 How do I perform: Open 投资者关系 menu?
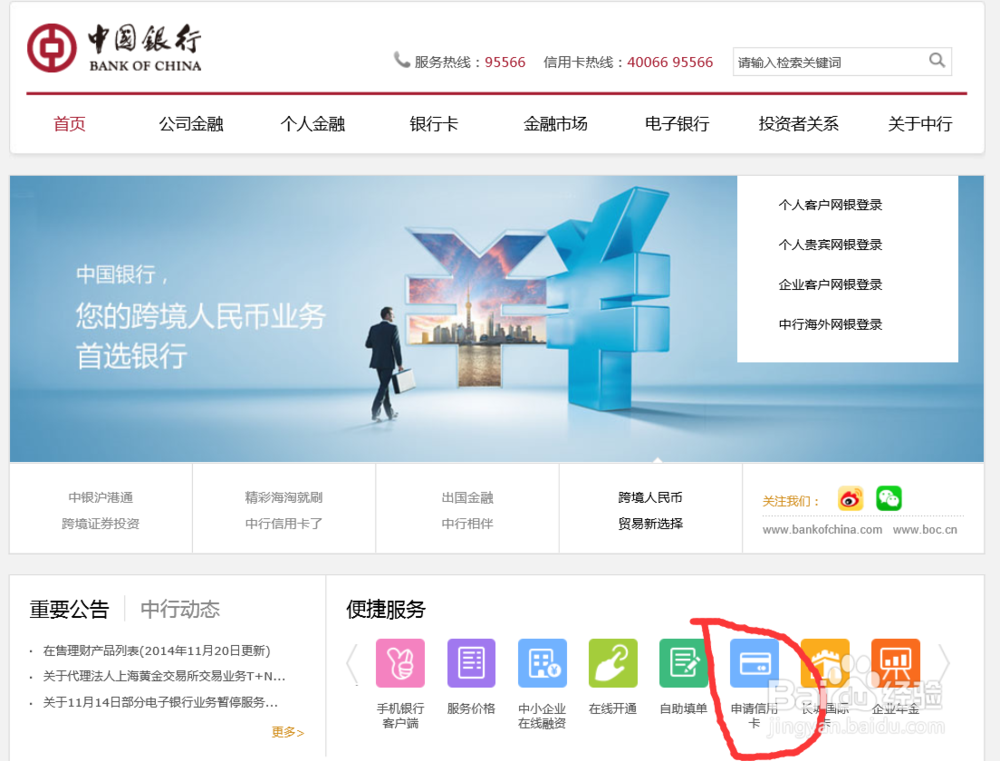click(x=798, y=124)
